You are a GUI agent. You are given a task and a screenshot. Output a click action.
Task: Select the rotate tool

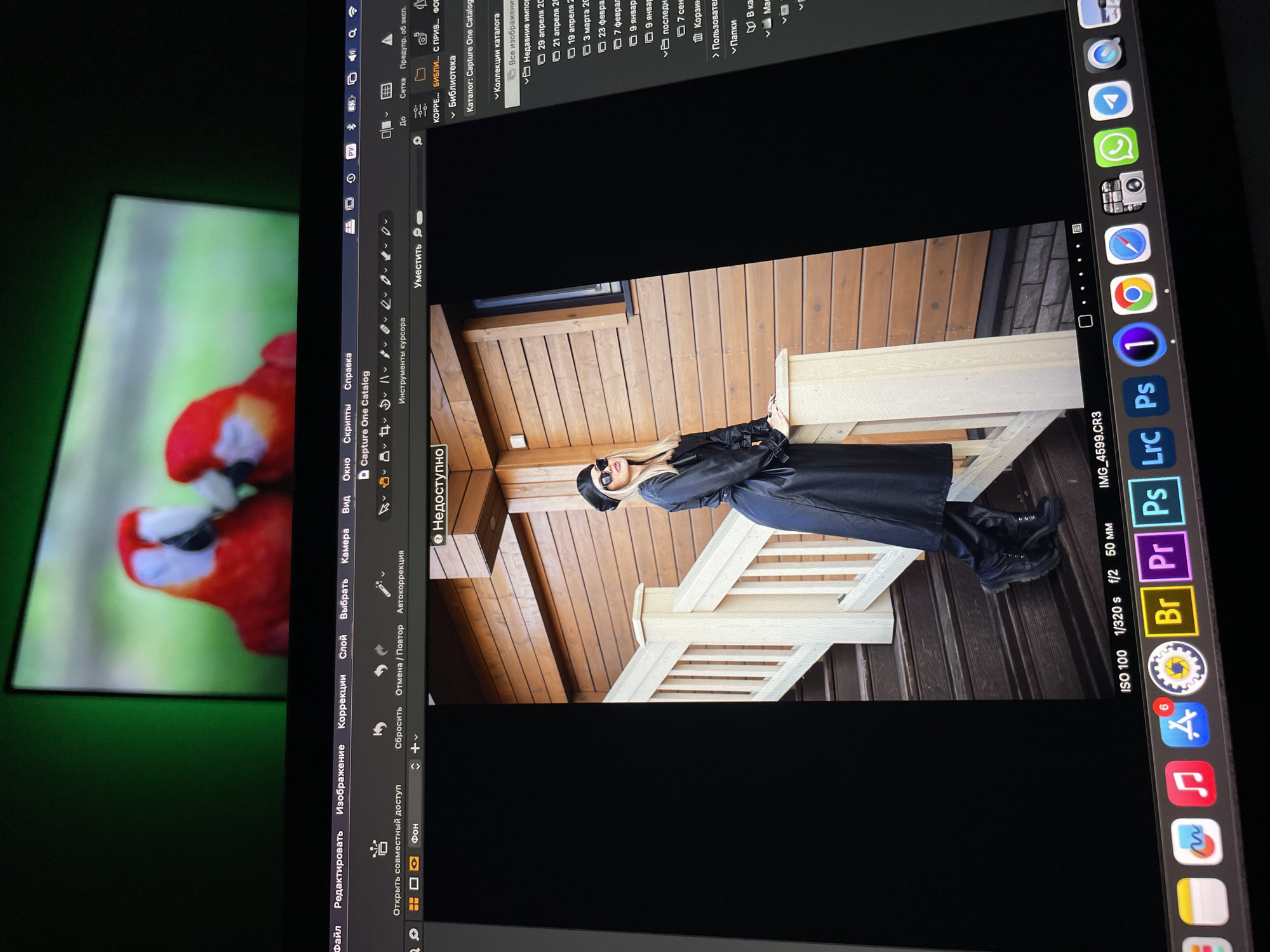(384, 405)
